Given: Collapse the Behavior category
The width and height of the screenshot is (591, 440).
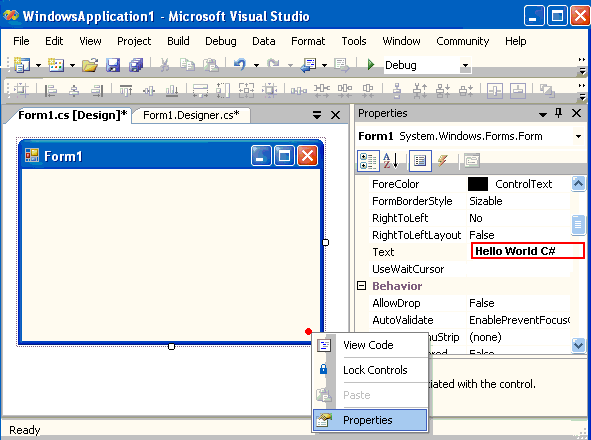Looking at the screenshot, I should point(361,286).
